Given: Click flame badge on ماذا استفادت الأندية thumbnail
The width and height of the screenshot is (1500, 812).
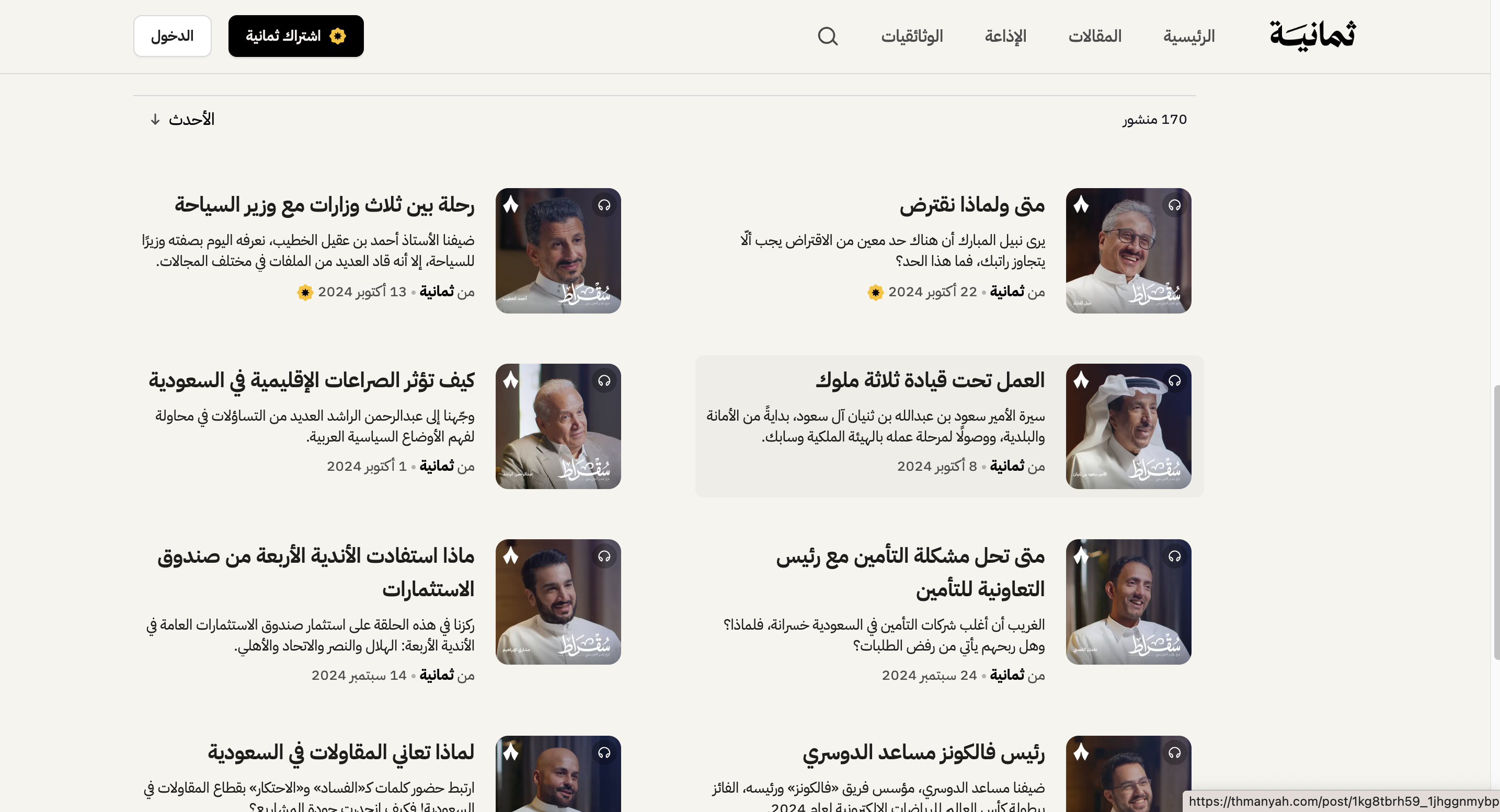Looking at the screenshot, I should (x=511, y=556).
